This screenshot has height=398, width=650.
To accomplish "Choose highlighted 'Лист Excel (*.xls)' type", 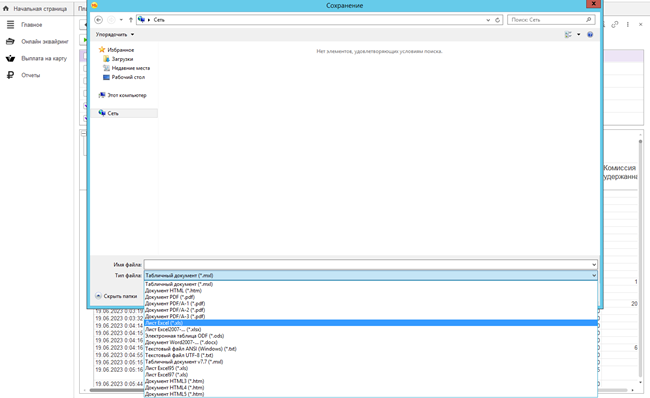I will coord(371,323).
